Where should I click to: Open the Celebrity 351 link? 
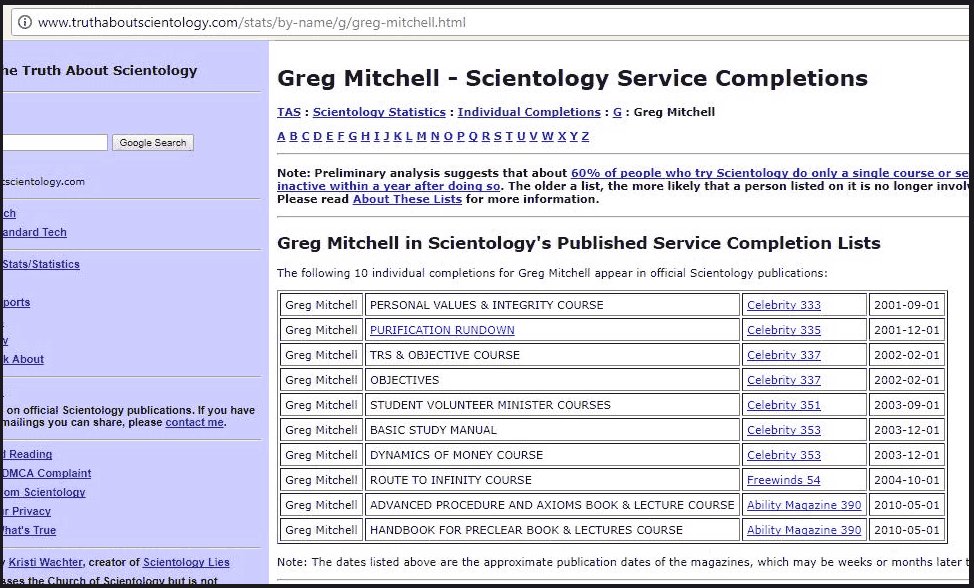click(x=784, y=405)
